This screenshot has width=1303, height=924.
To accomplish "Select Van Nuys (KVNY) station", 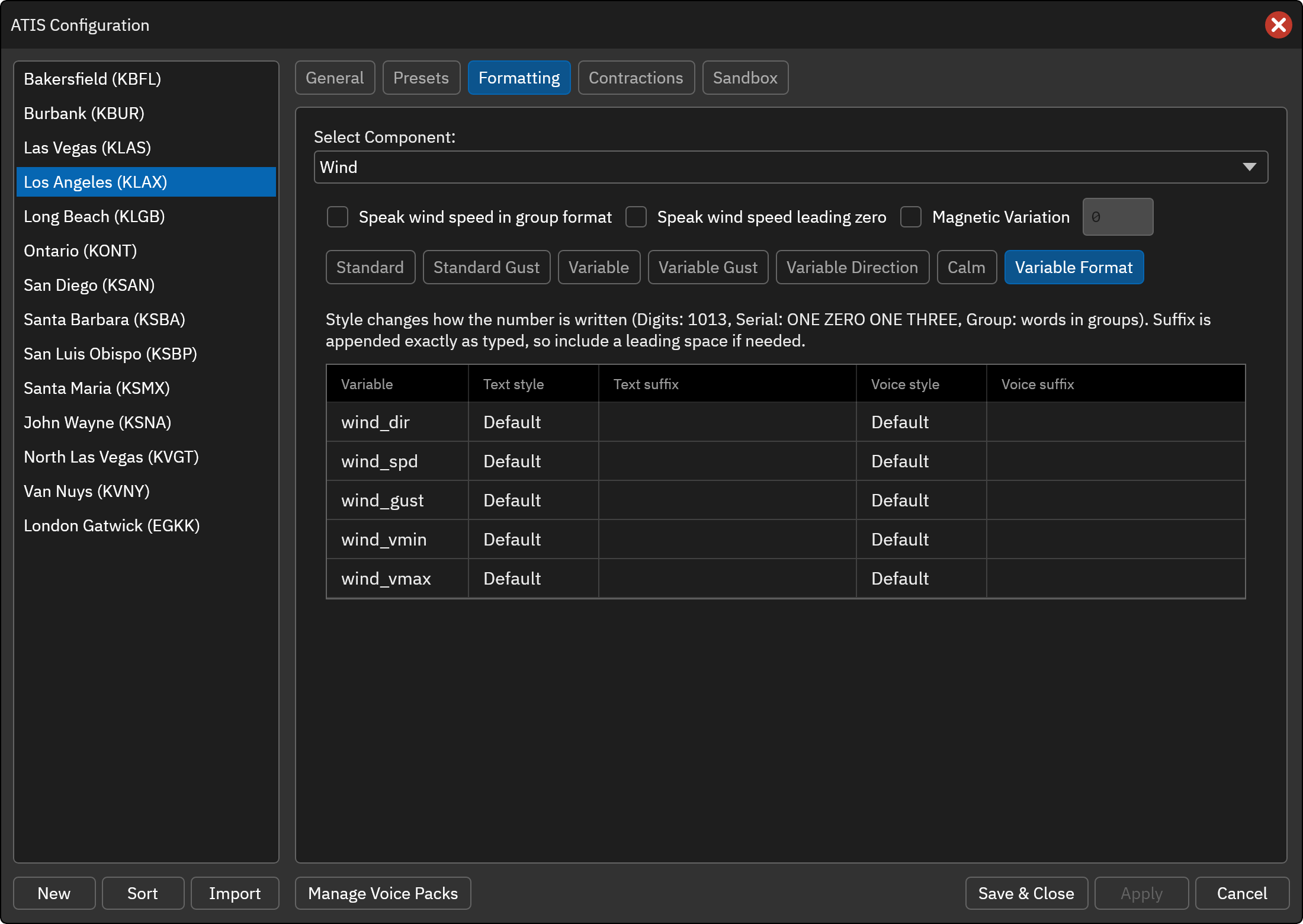I will tap(146, 491).
